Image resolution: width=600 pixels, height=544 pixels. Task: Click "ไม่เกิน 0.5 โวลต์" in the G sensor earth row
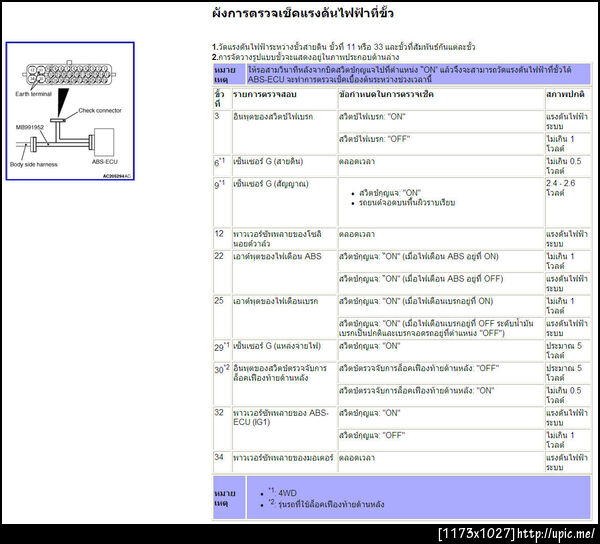[568, 166]
